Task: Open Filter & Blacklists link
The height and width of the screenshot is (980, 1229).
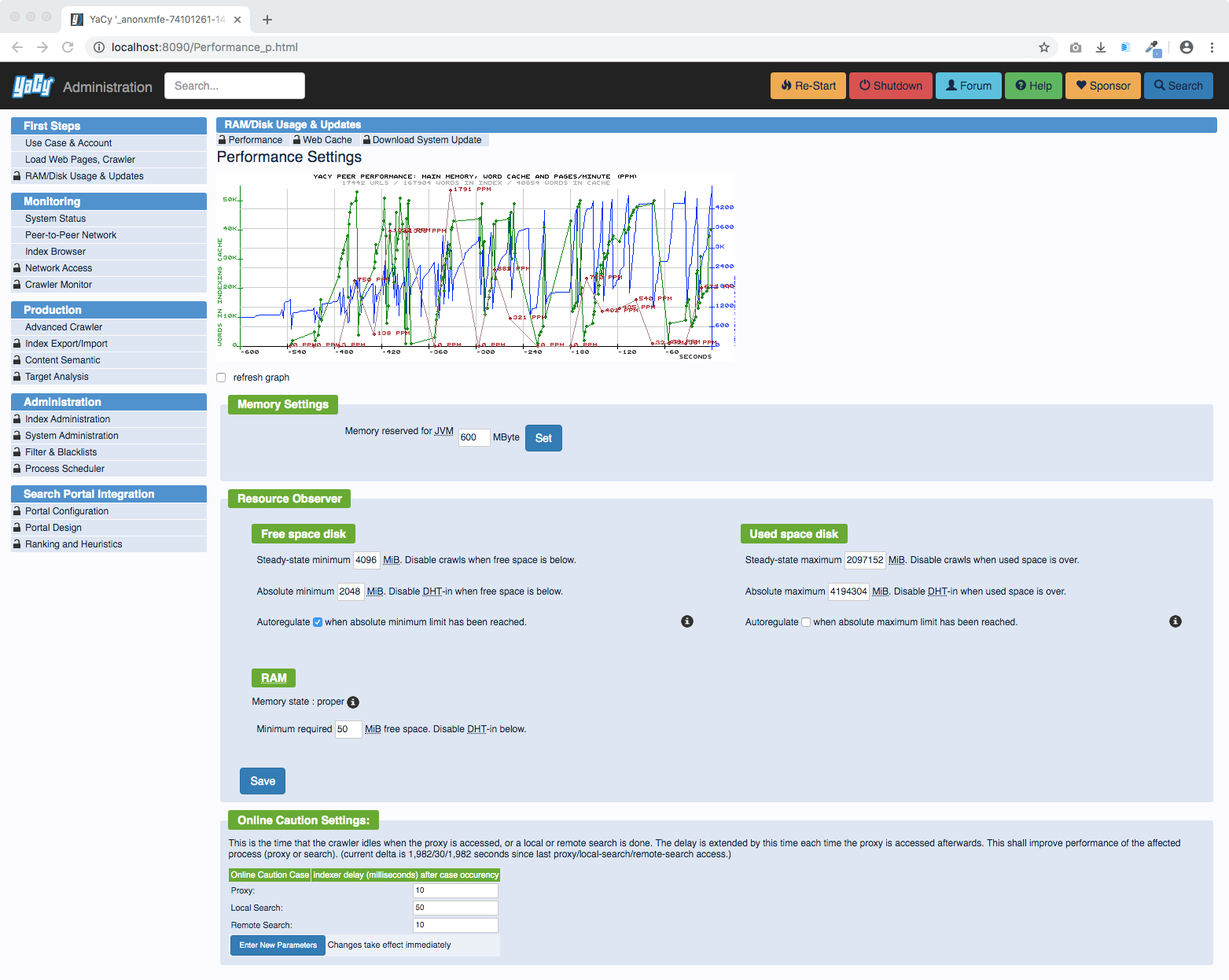Action: (x=109, y=452)
